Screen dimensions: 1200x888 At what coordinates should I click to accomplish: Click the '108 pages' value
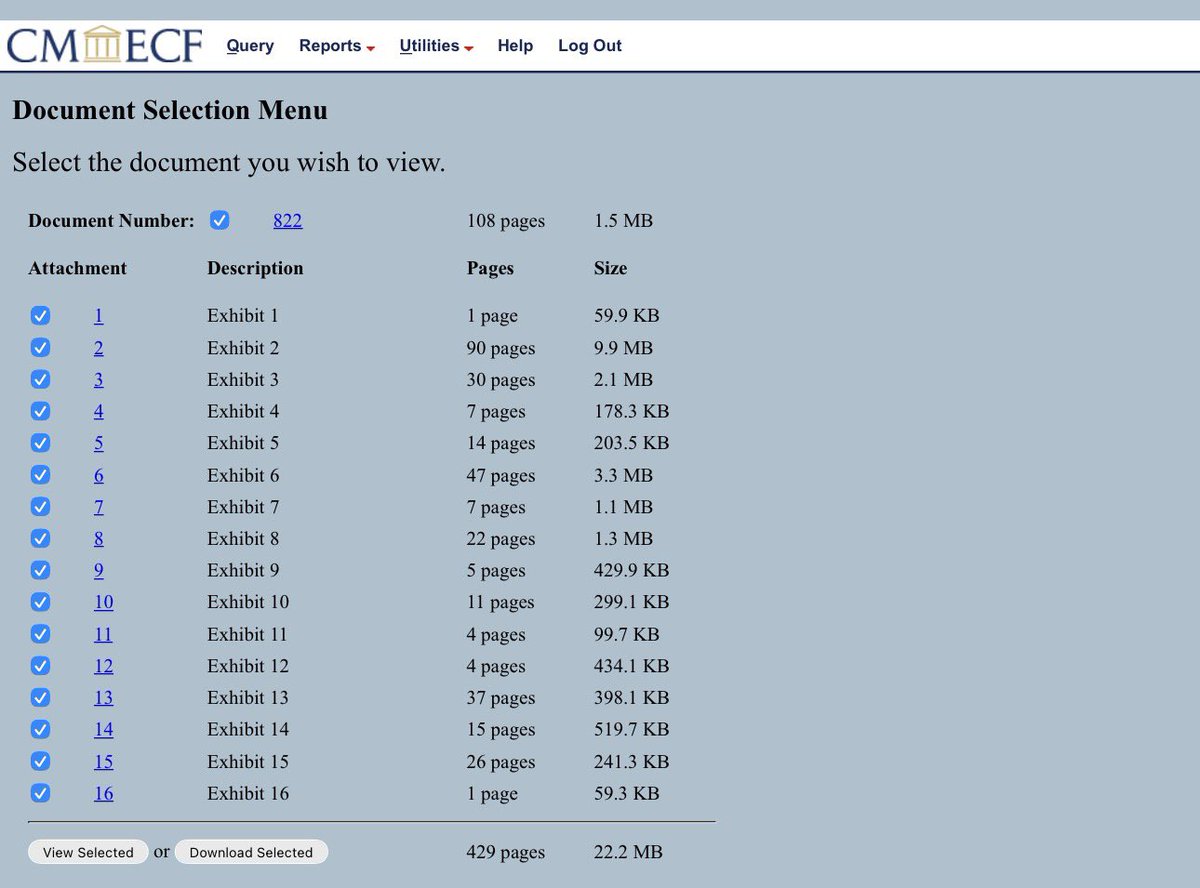point(506,221)
